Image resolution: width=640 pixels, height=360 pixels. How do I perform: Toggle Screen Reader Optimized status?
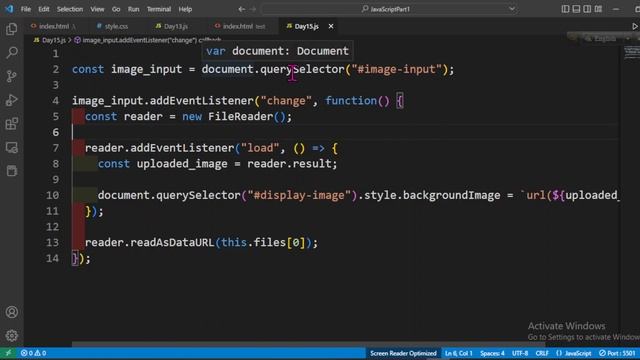coord(403,353)
